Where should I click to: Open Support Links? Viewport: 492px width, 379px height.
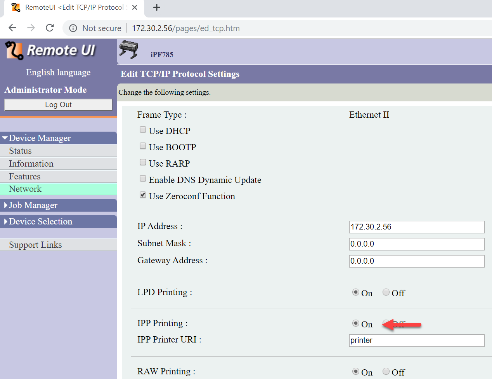click(58, 244)
